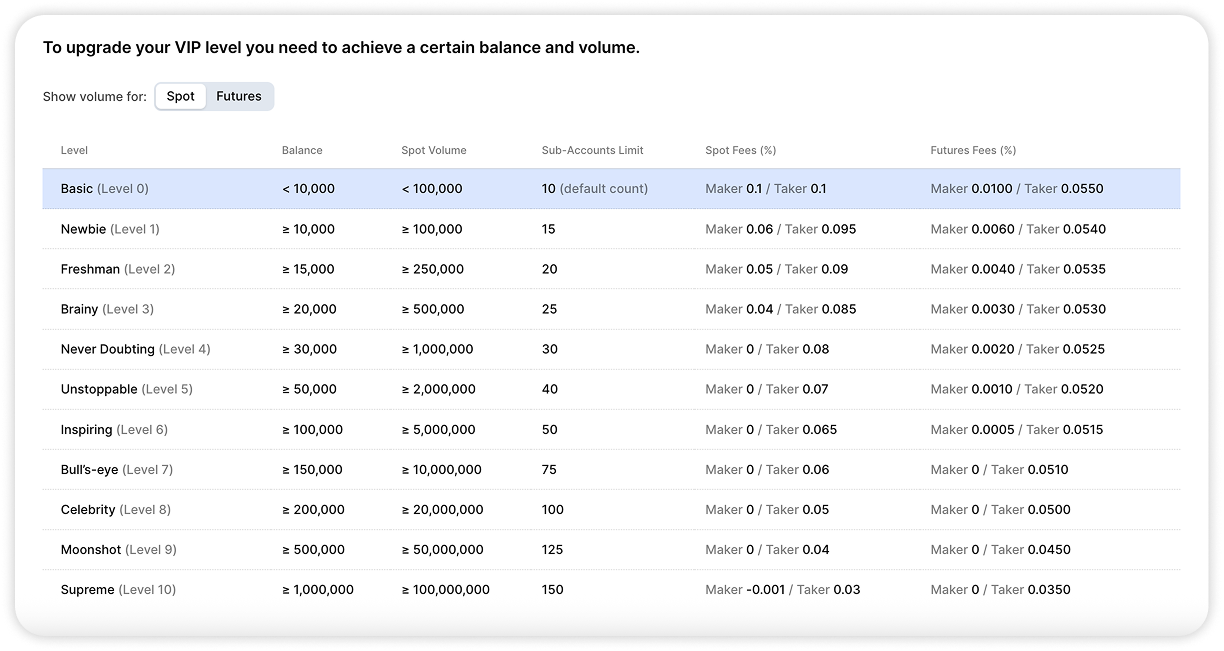1224x651 pixels.
Task: Click 'Maker 0.0040 / Taker 0.0535' futures fees
Action: coord(1018,269)
